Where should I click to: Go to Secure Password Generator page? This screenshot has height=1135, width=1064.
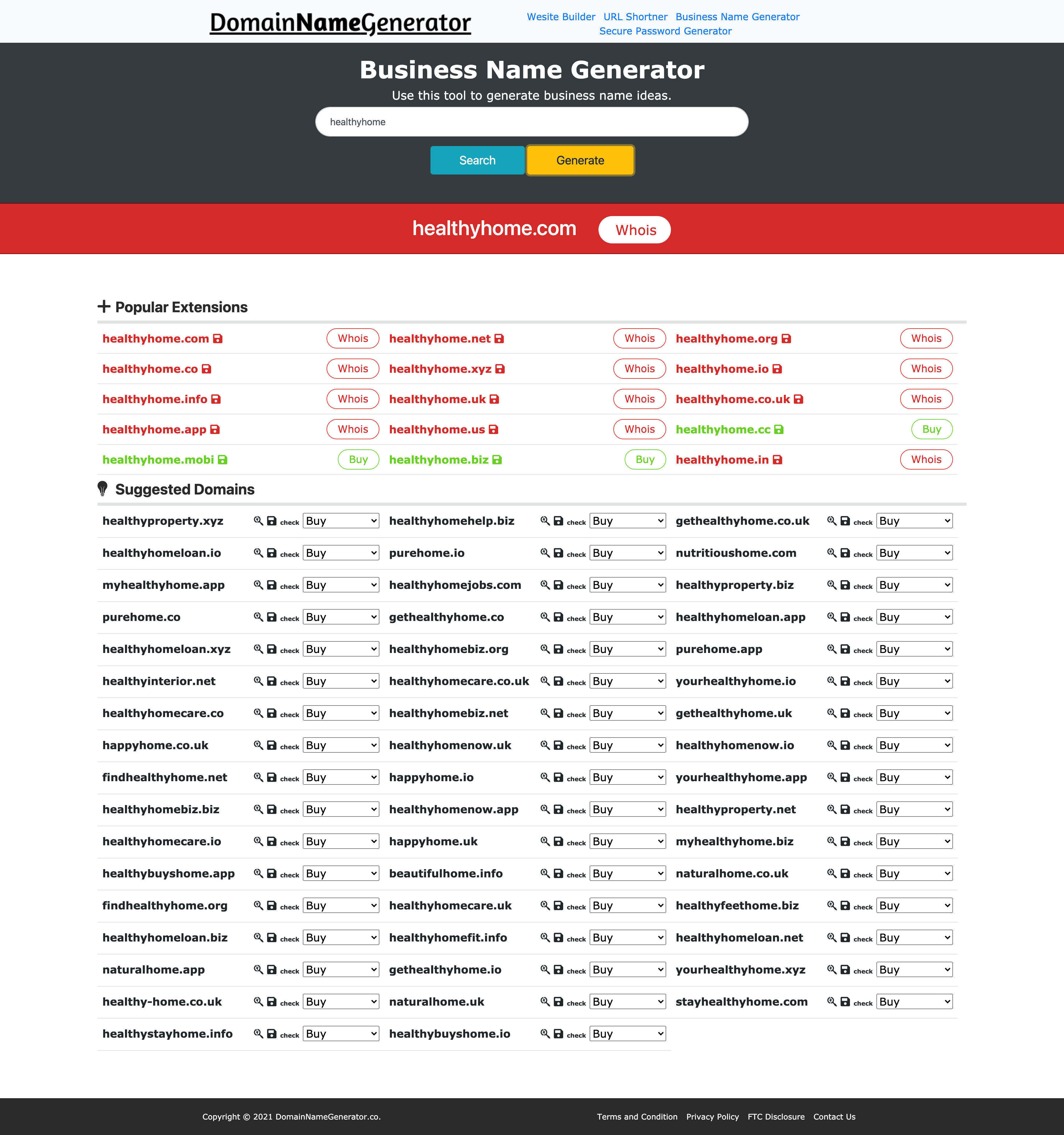pos(665,31)
